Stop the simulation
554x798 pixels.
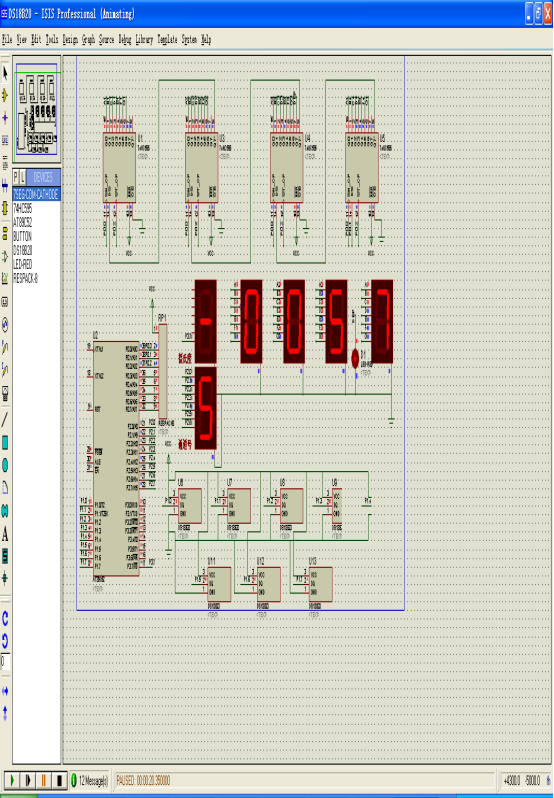pyautogui.click(x=60, y=780)
